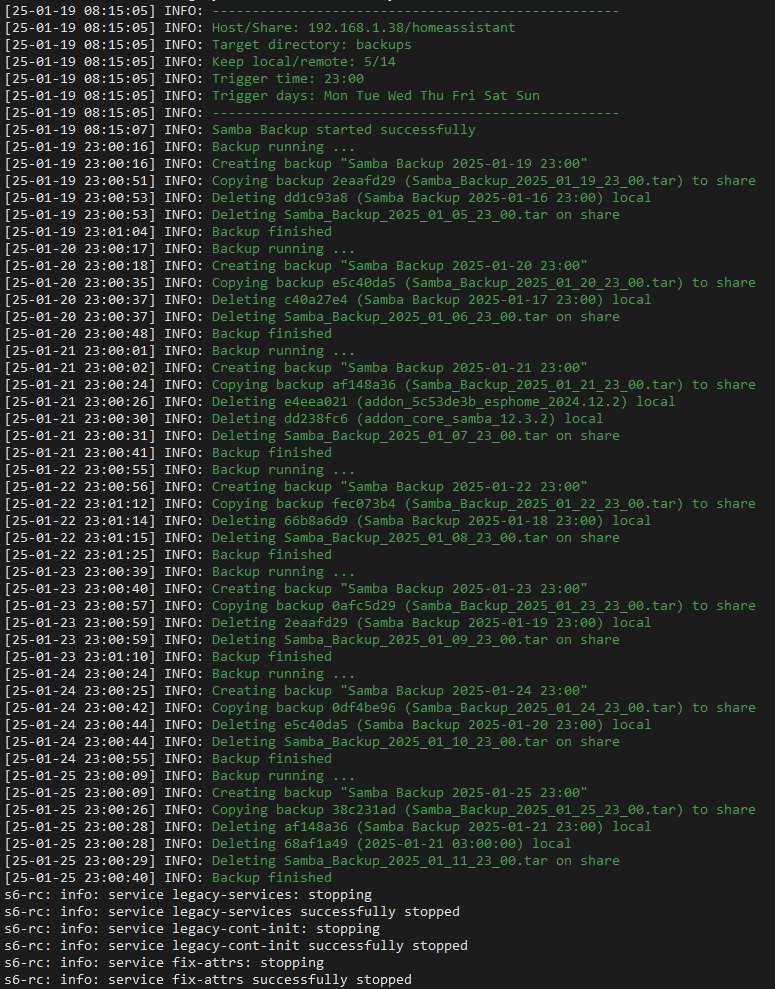
Task: Click the Creating backup 2025-01-19 line
Action: click(399, 164)
